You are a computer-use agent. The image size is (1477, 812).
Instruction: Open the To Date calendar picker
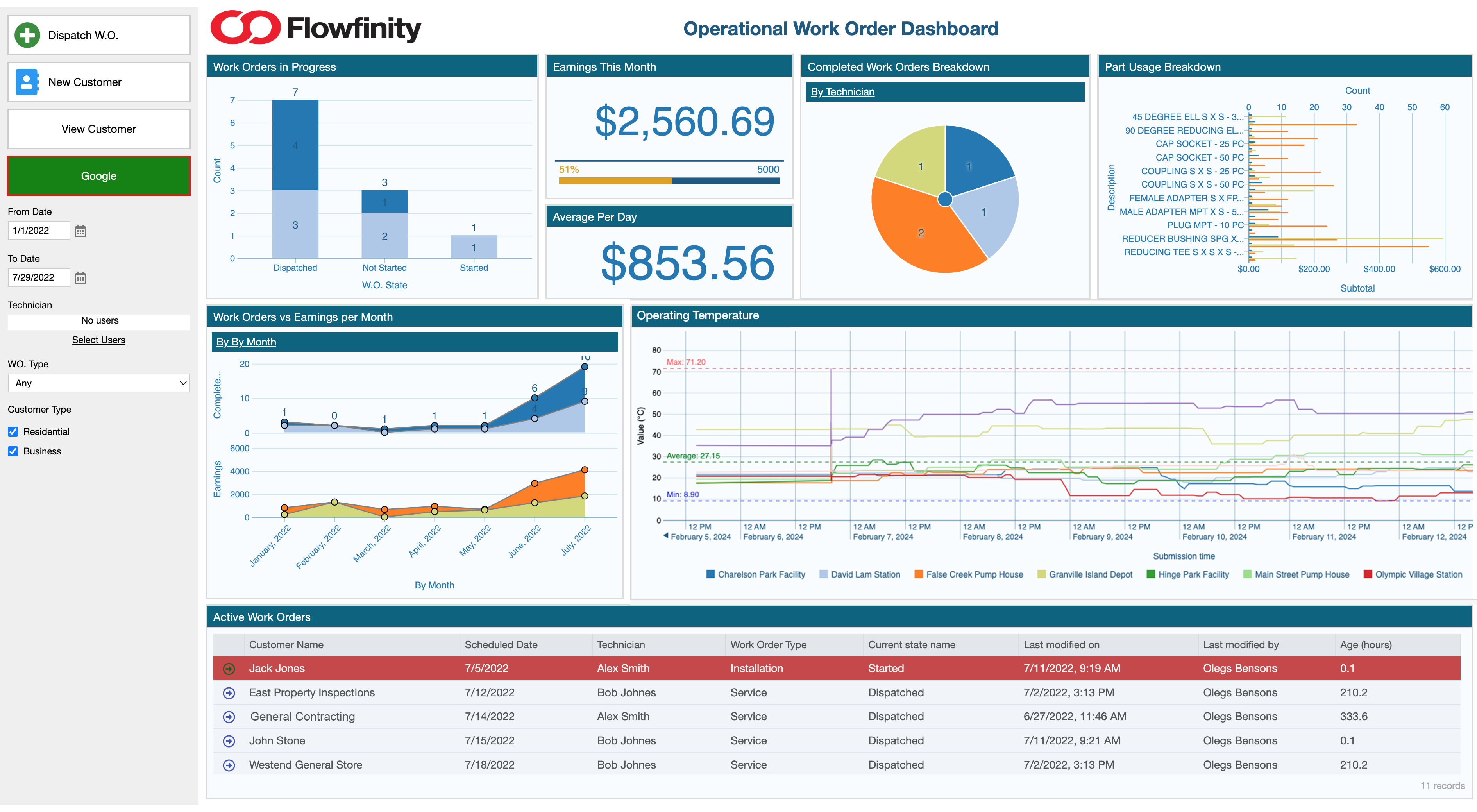pyautogui.click(x=80, y=277)
